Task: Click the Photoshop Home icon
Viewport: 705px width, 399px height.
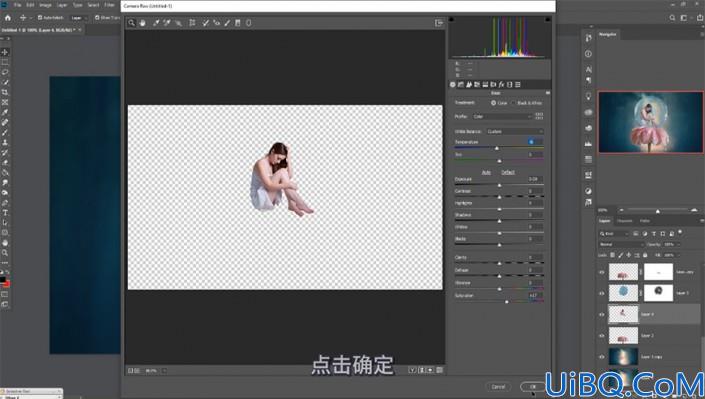Action: click(8, 18)
